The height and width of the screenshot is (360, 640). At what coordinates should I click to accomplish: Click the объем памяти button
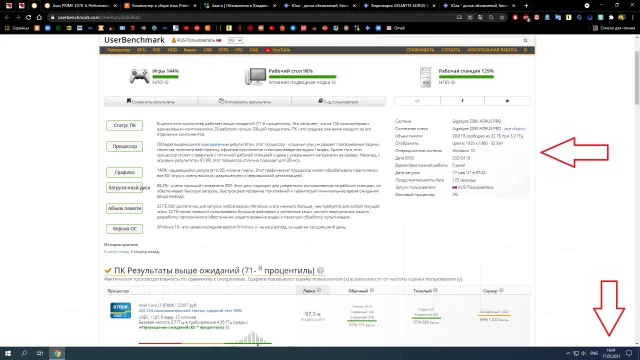click(x=124, y=208)
